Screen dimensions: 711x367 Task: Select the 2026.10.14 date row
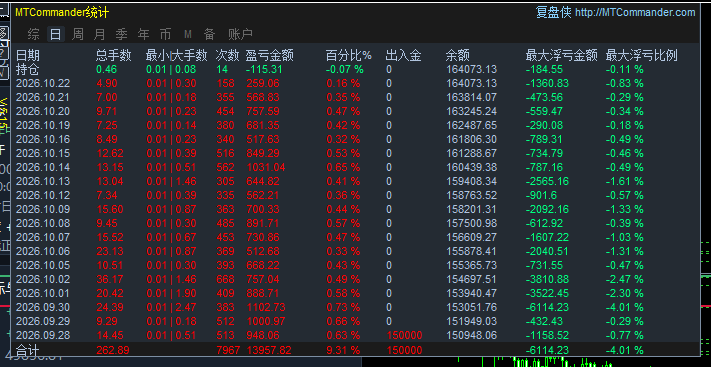coord(43,167)
